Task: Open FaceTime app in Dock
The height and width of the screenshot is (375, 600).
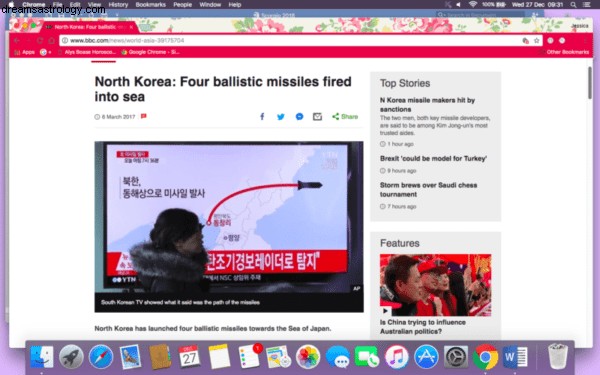Action: [367, 357]
